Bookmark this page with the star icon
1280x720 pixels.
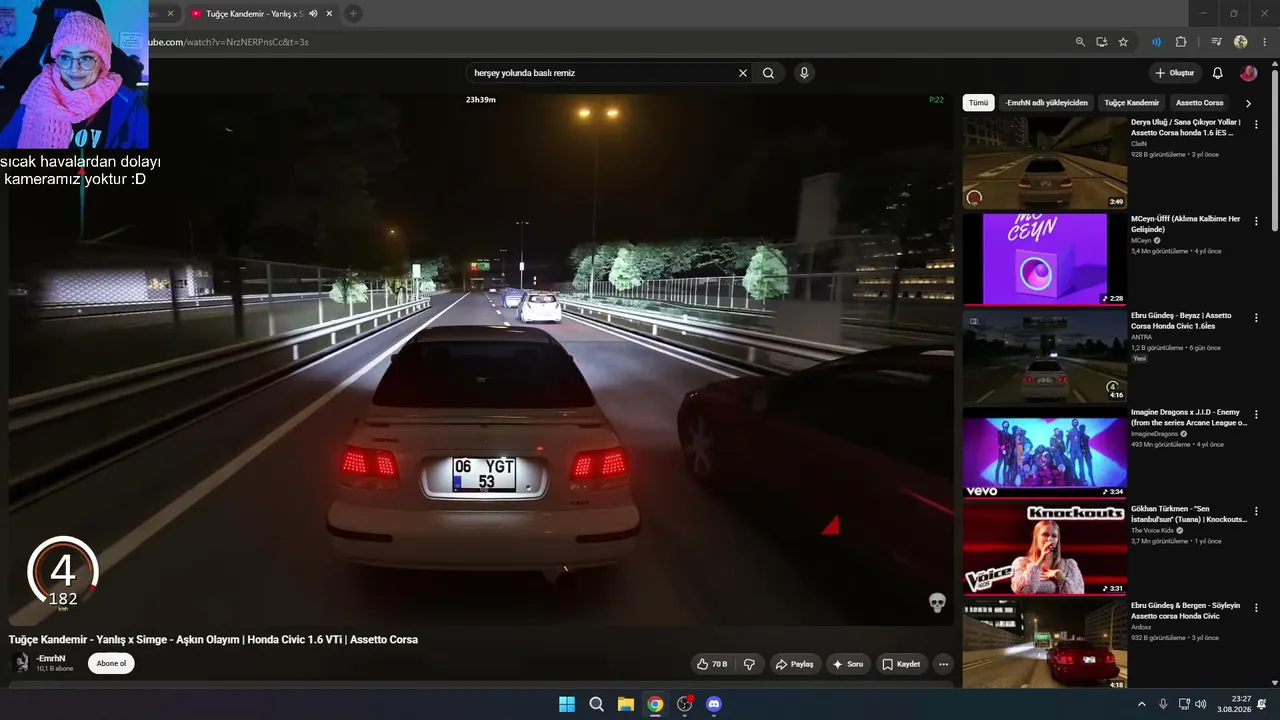coord(1123,42)
